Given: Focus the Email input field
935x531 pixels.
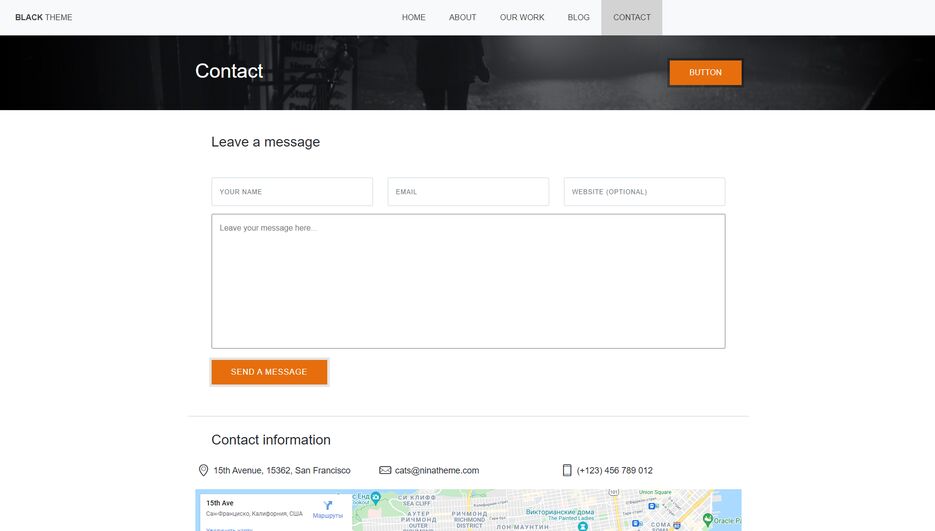Looking at the screenshot, I should point(468,192).
